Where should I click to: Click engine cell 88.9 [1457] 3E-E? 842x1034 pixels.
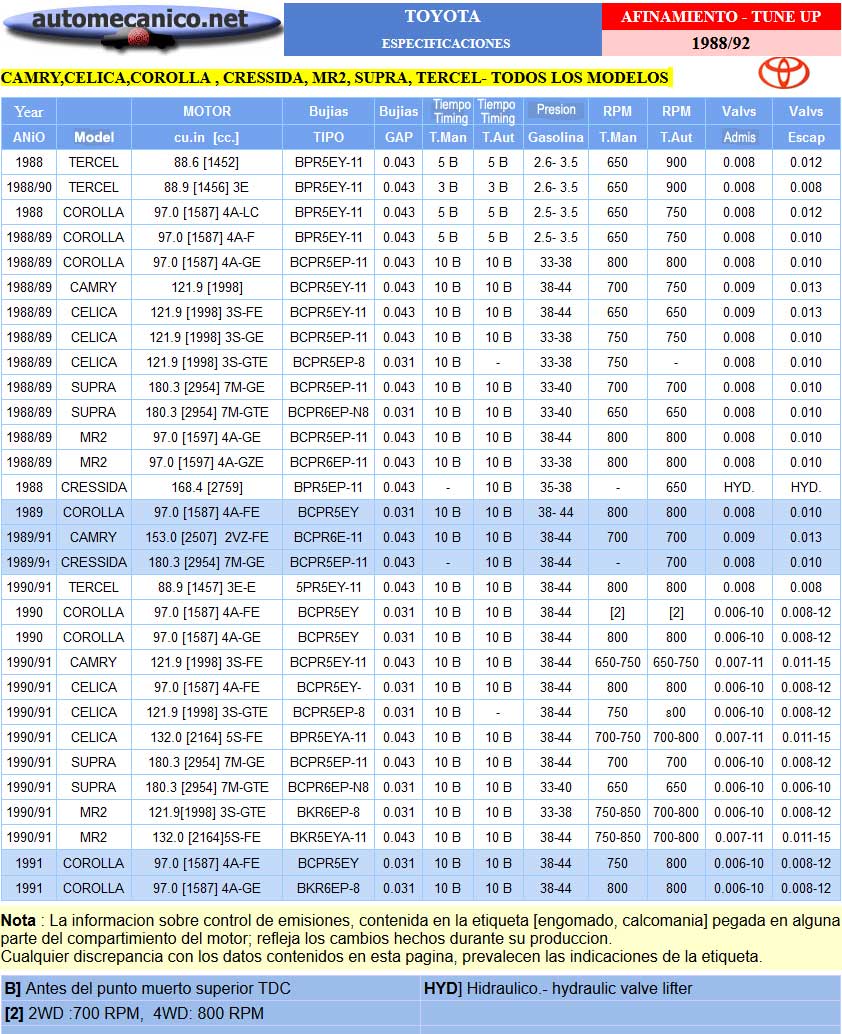tap(207, 587)
